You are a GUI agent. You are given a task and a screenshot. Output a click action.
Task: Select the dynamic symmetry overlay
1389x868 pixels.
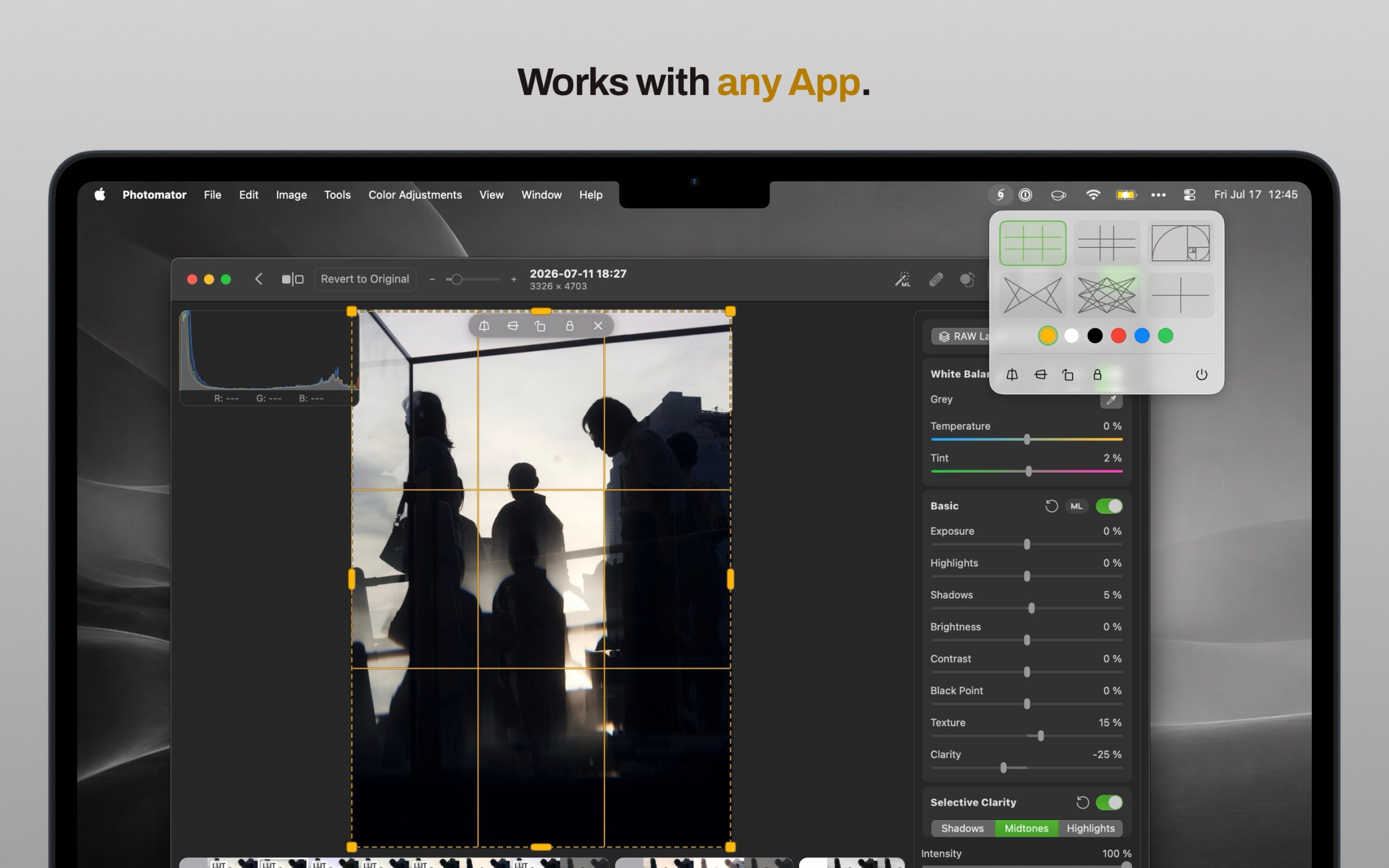tap(1106, 295)
